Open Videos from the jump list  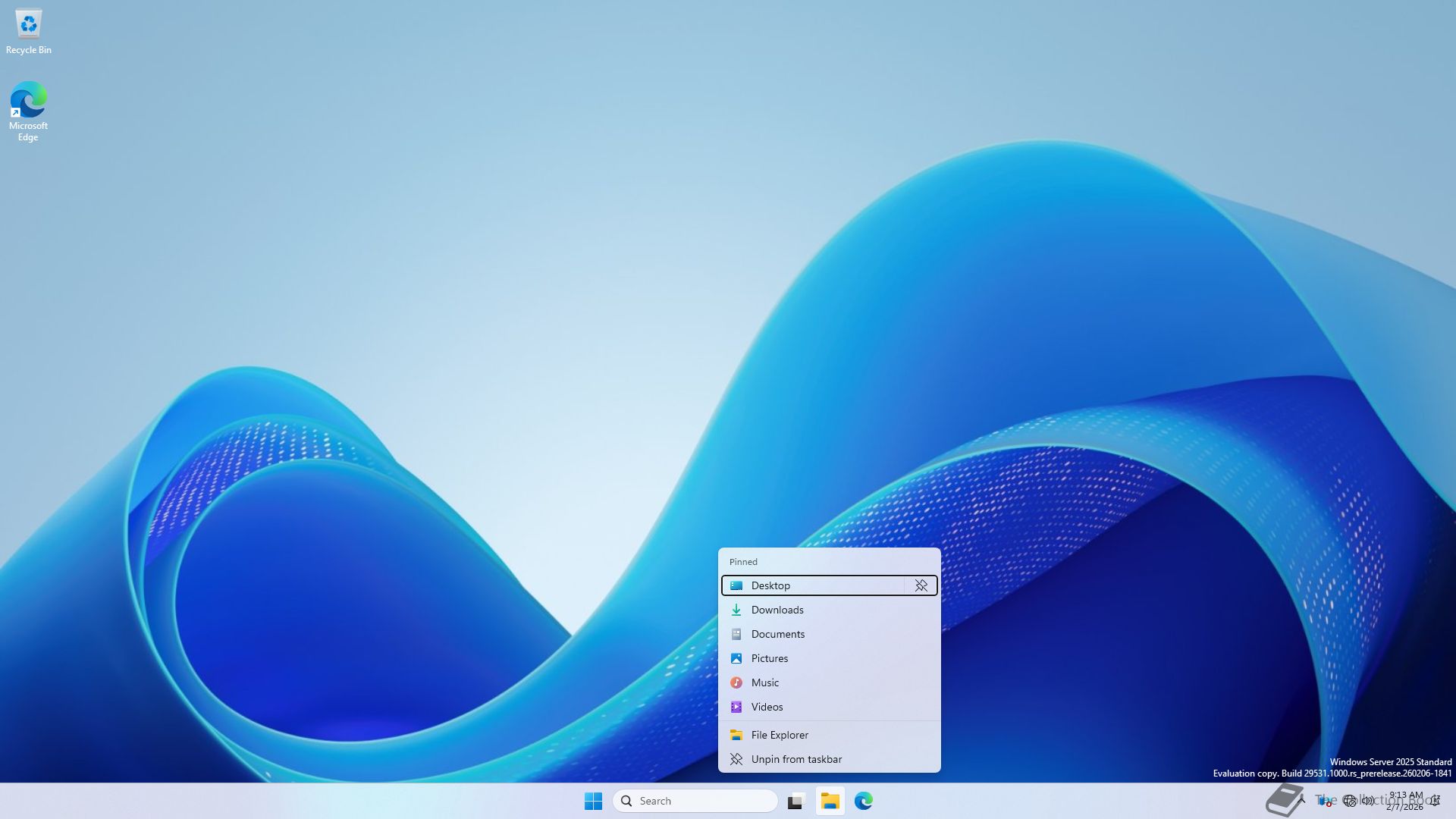pyautogui.click(x=767, y=707)
